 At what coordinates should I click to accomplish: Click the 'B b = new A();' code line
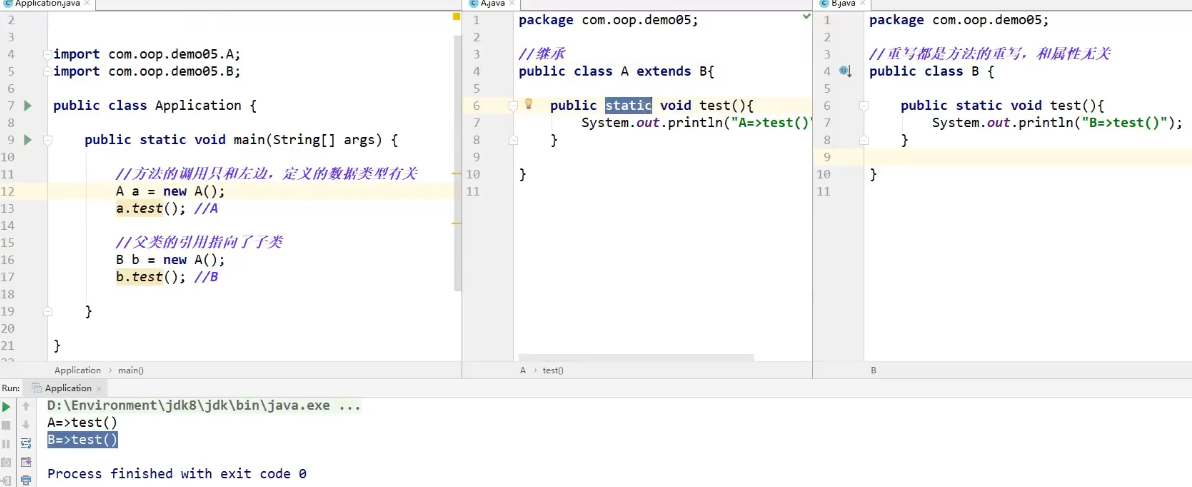coord(170,260)
